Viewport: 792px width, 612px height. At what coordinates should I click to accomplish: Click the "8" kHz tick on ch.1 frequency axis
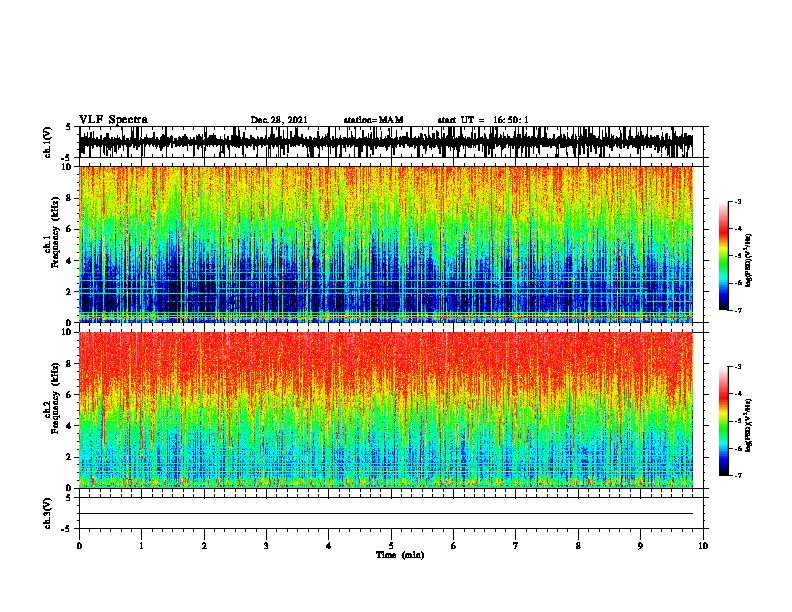pyautogui.click(x=69, y=198)
